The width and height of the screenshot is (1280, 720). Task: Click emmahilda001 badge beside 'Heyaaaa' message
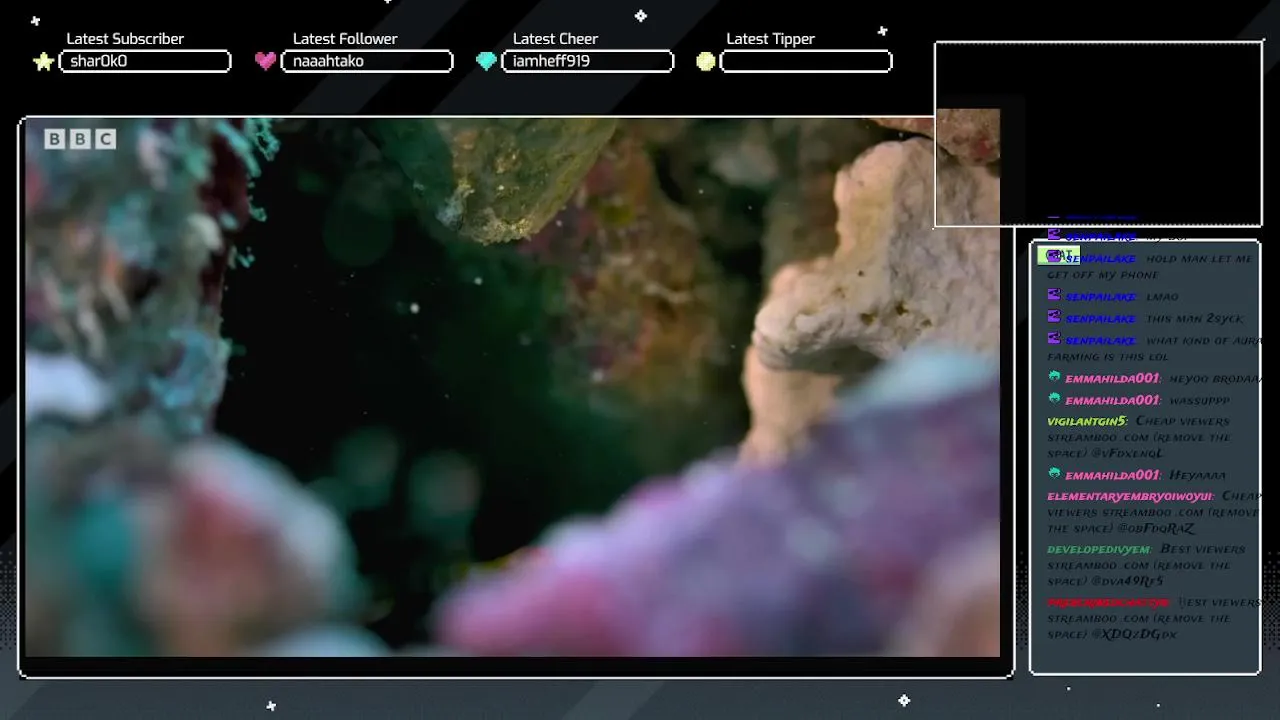click(1054, 473)
